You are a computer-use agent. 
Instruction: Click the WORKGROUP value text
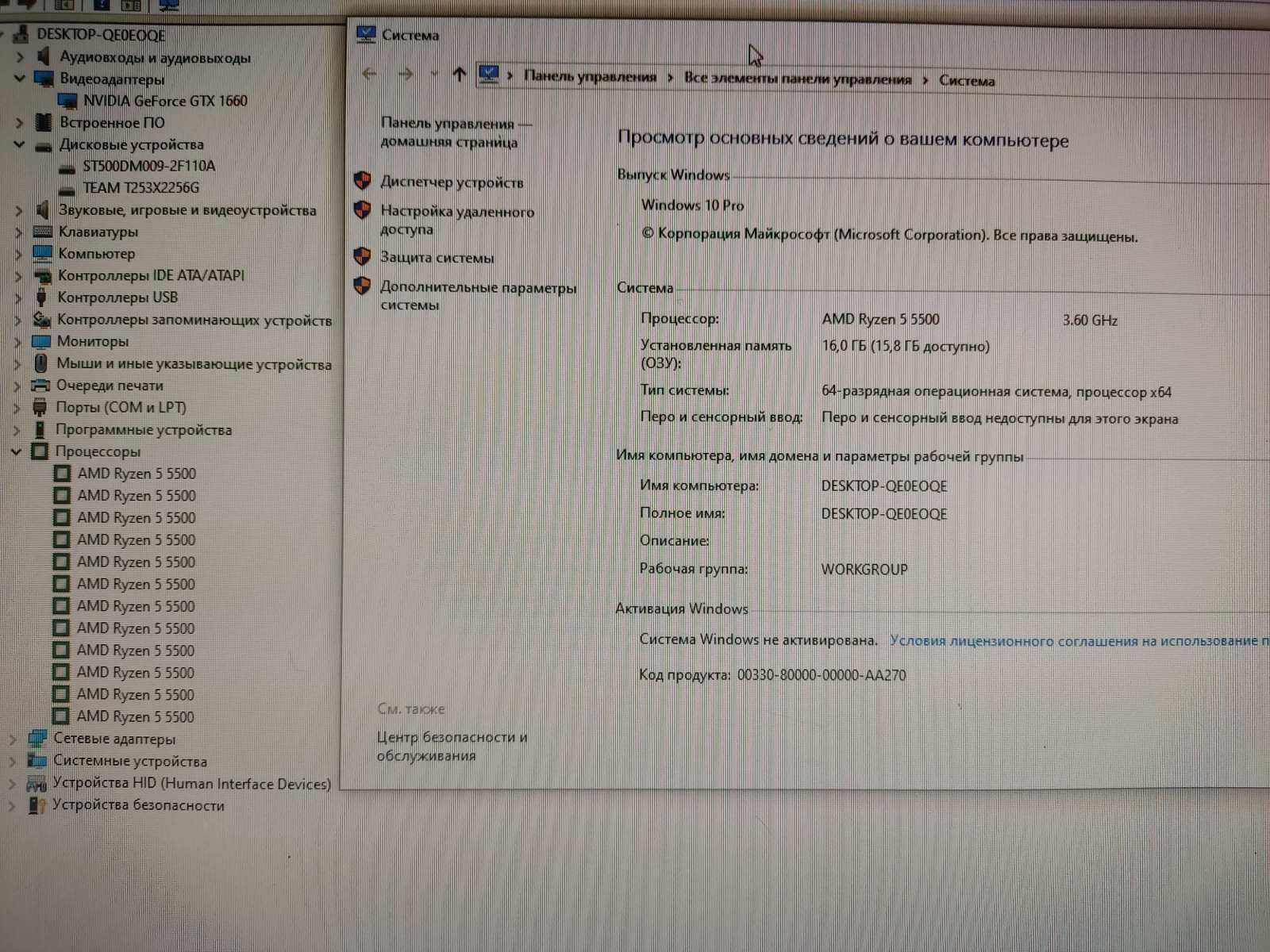(x=864, y=570)
